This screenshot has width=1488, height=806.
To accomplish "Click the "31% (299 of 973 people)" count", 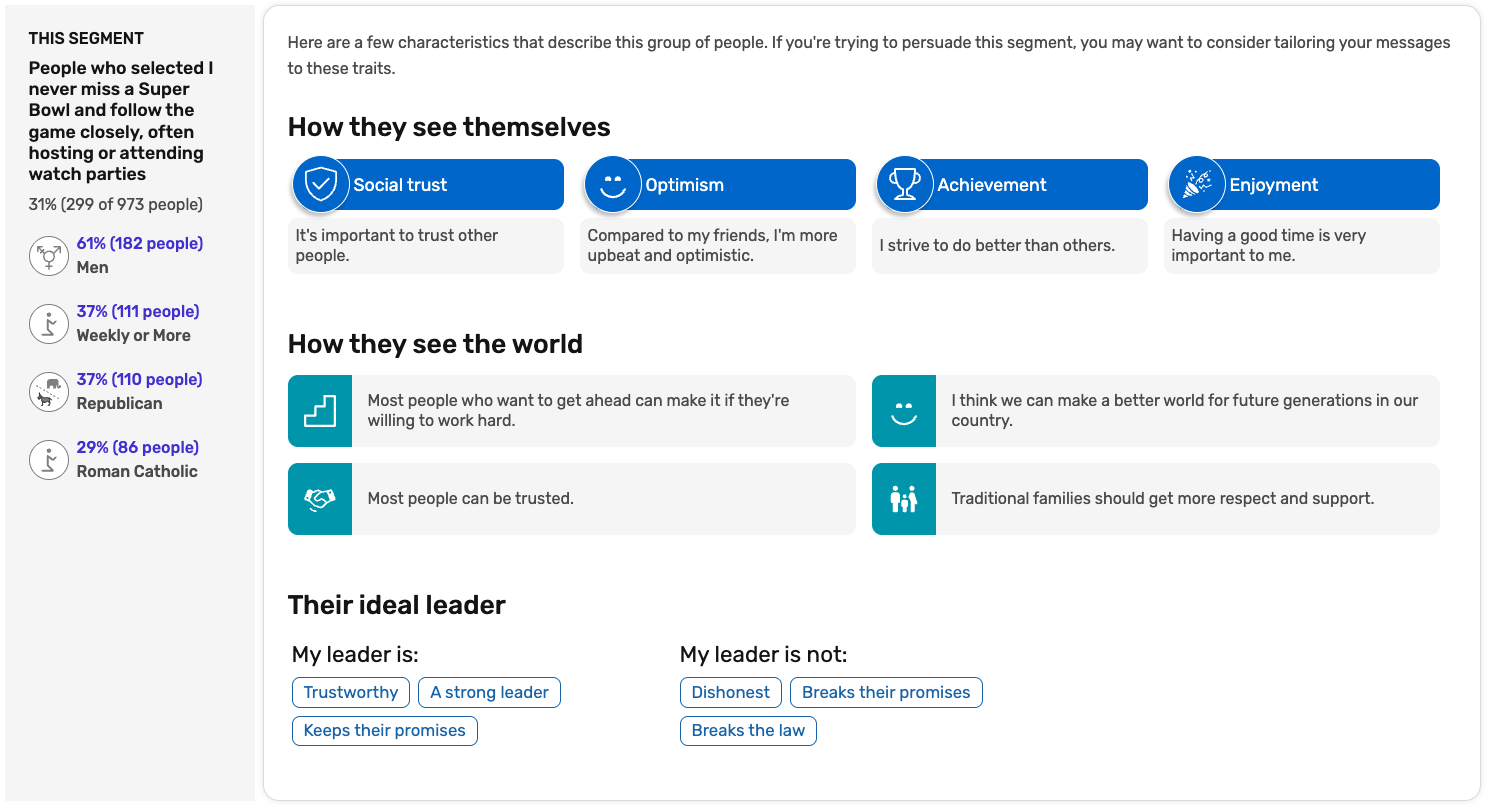I will click(116, 204).
